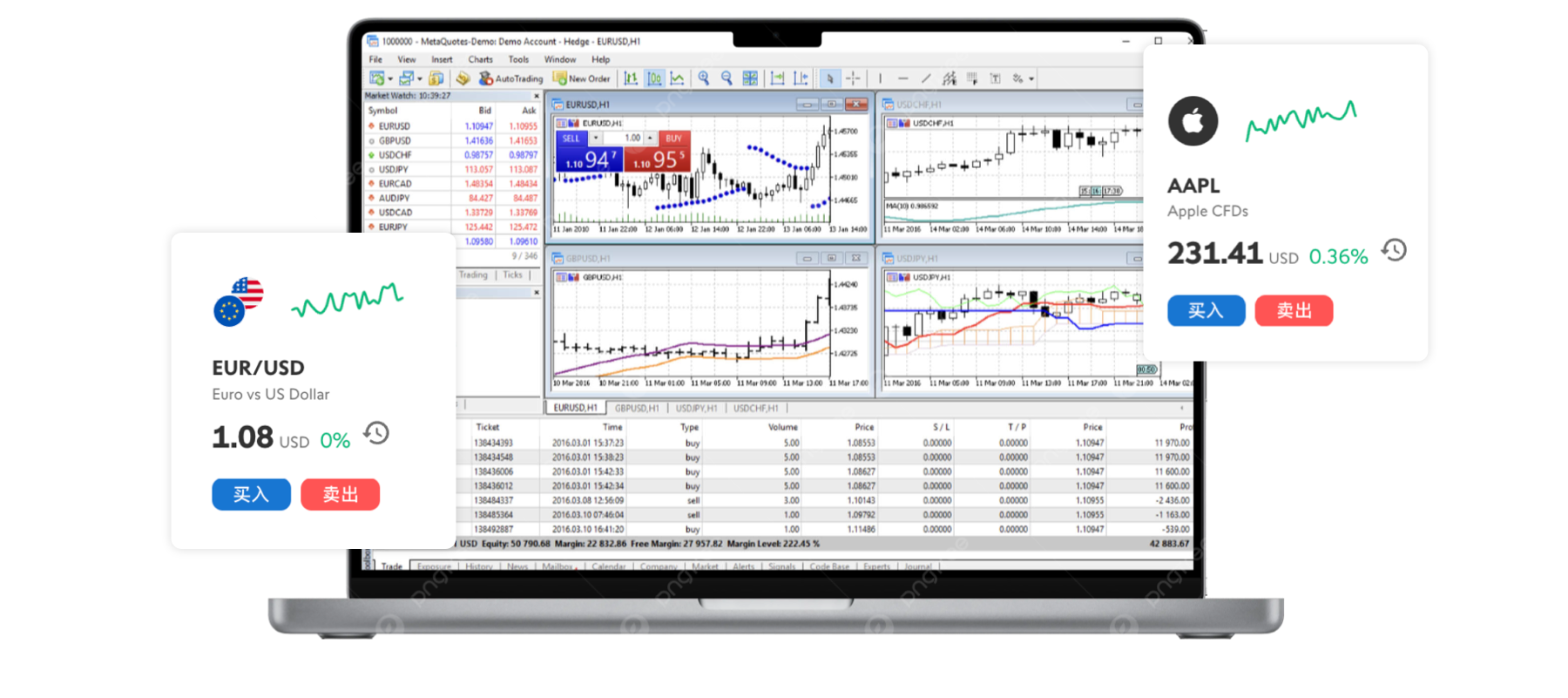Switch chart to line chart mode
1568x698 pixels.
click(x=677, y=78)
